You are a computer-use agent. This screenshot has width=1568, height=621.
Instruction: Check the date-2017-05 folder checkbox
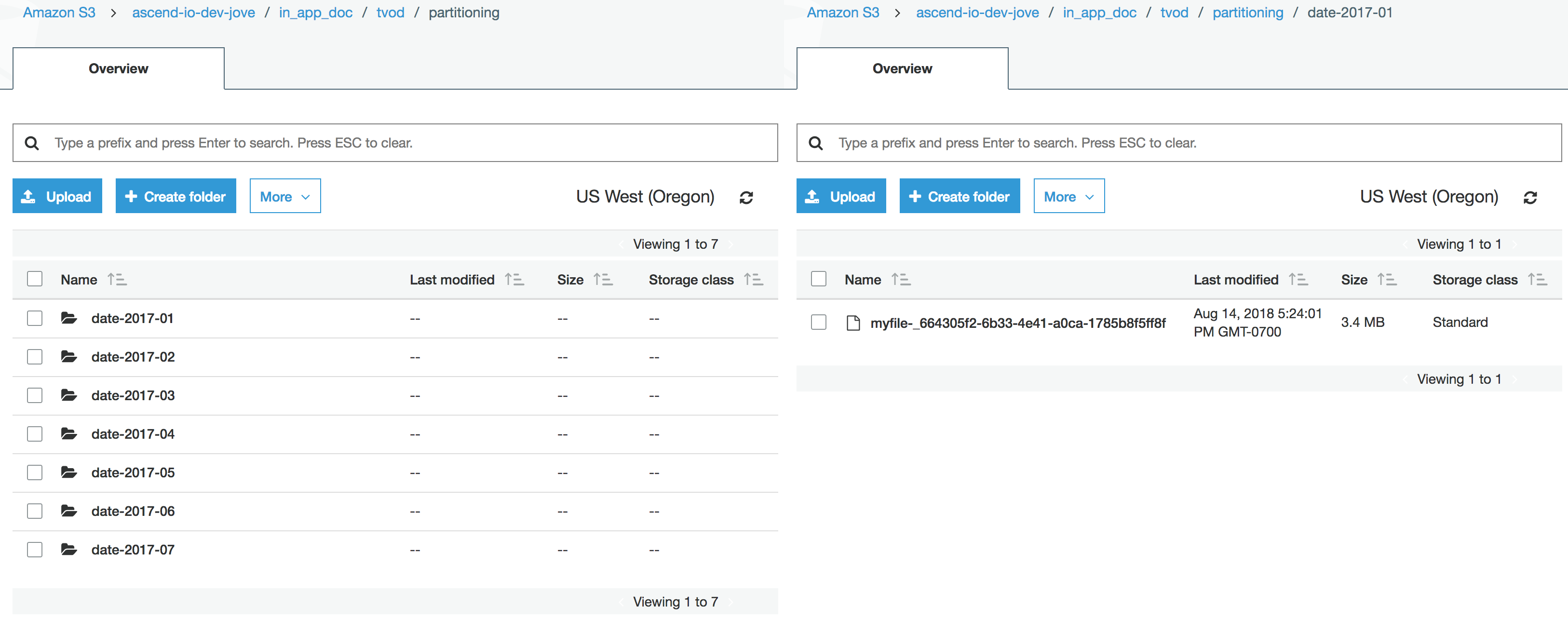35,472
